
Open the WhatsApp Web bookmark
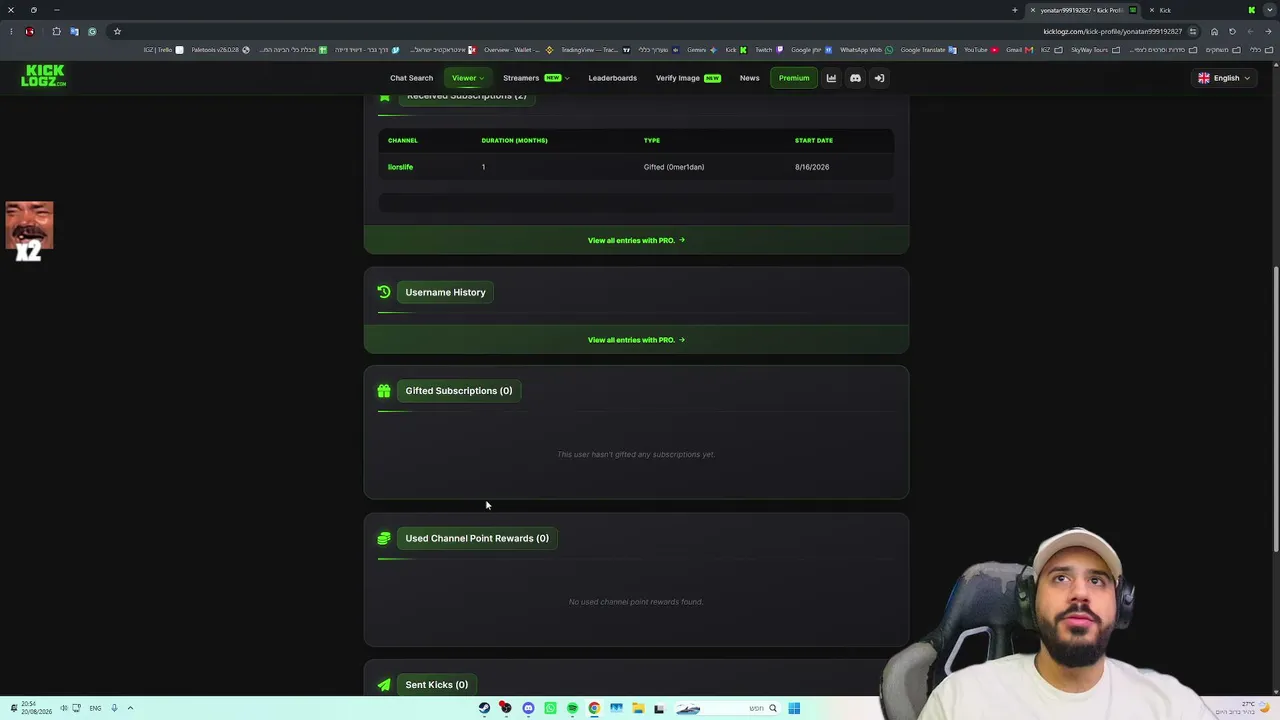[866, 50]
